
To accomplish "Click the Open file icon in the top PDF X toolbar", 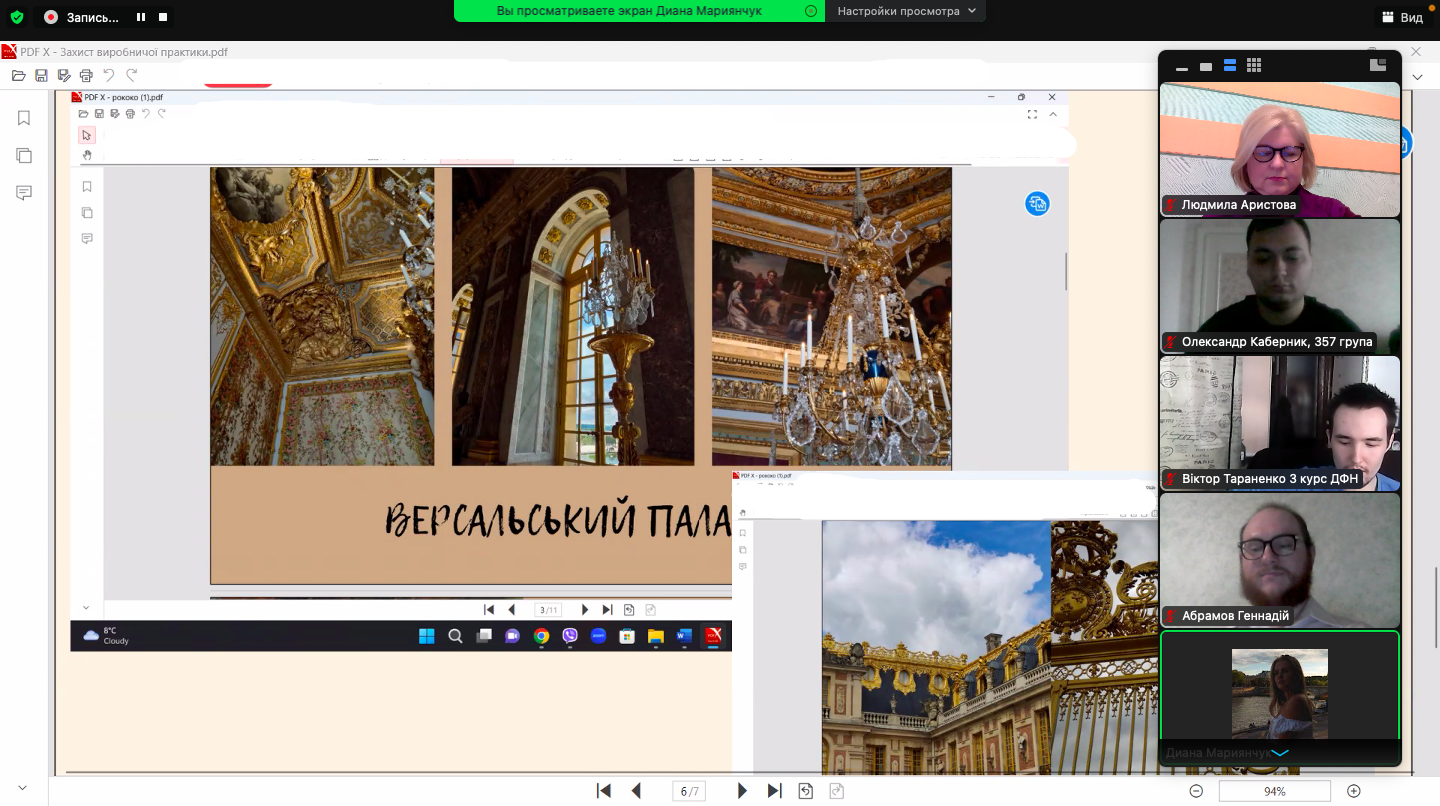I will 18,75.
